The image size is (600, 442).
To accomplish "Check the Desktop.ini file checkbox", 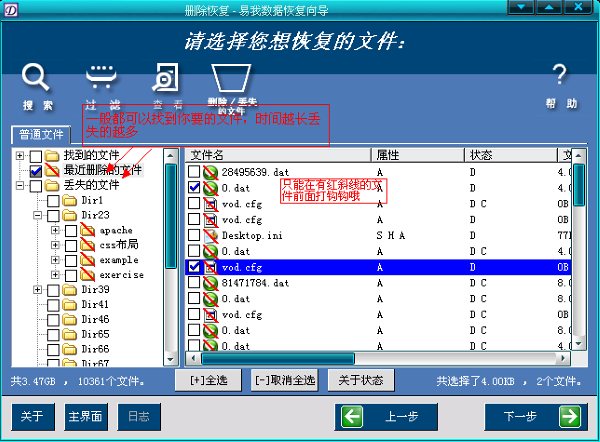I will [x=194, y=235].
